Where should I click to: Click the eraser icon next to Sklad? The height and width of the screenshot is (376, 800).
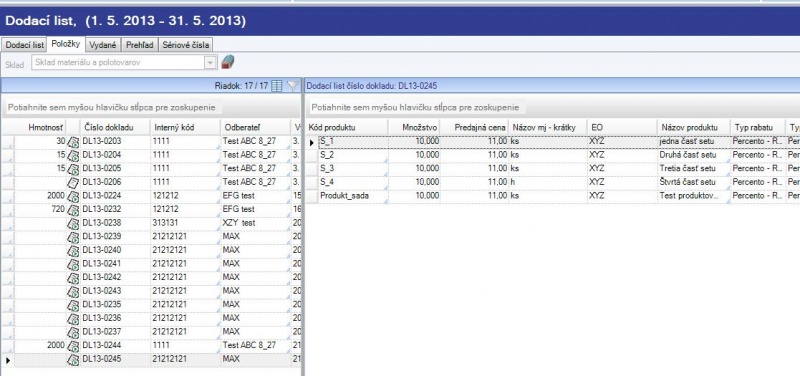tap(228, 62)
